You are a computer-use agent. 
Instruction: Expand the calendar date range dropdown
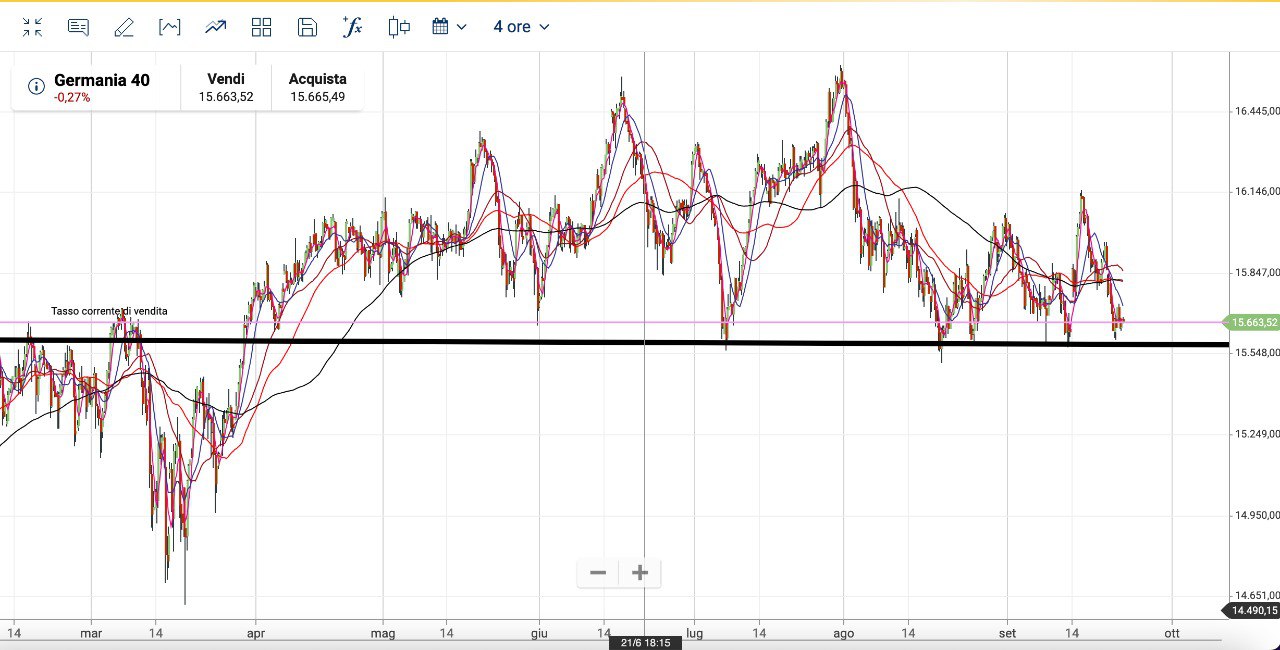pos(449,27)
